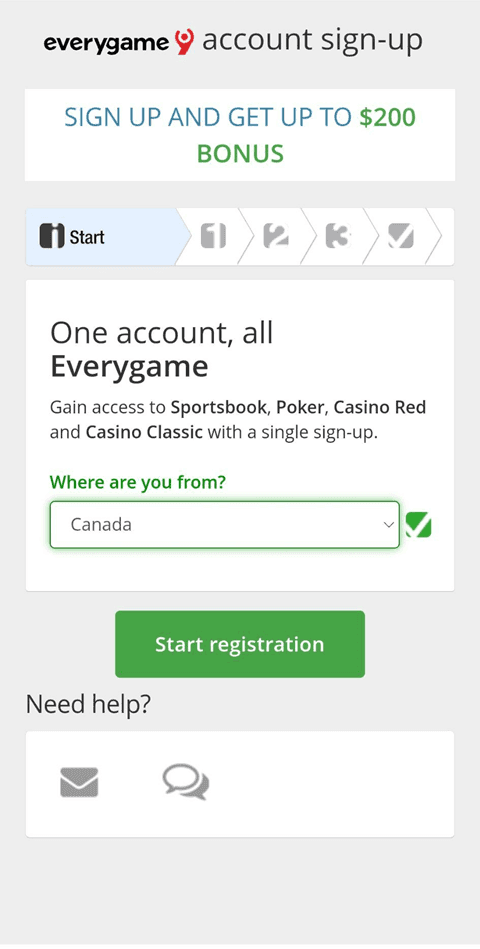The height and width of the screenshot is (949, 480).
Task: Click green validation checkmark beside country
Action: [x=418, y=525]
